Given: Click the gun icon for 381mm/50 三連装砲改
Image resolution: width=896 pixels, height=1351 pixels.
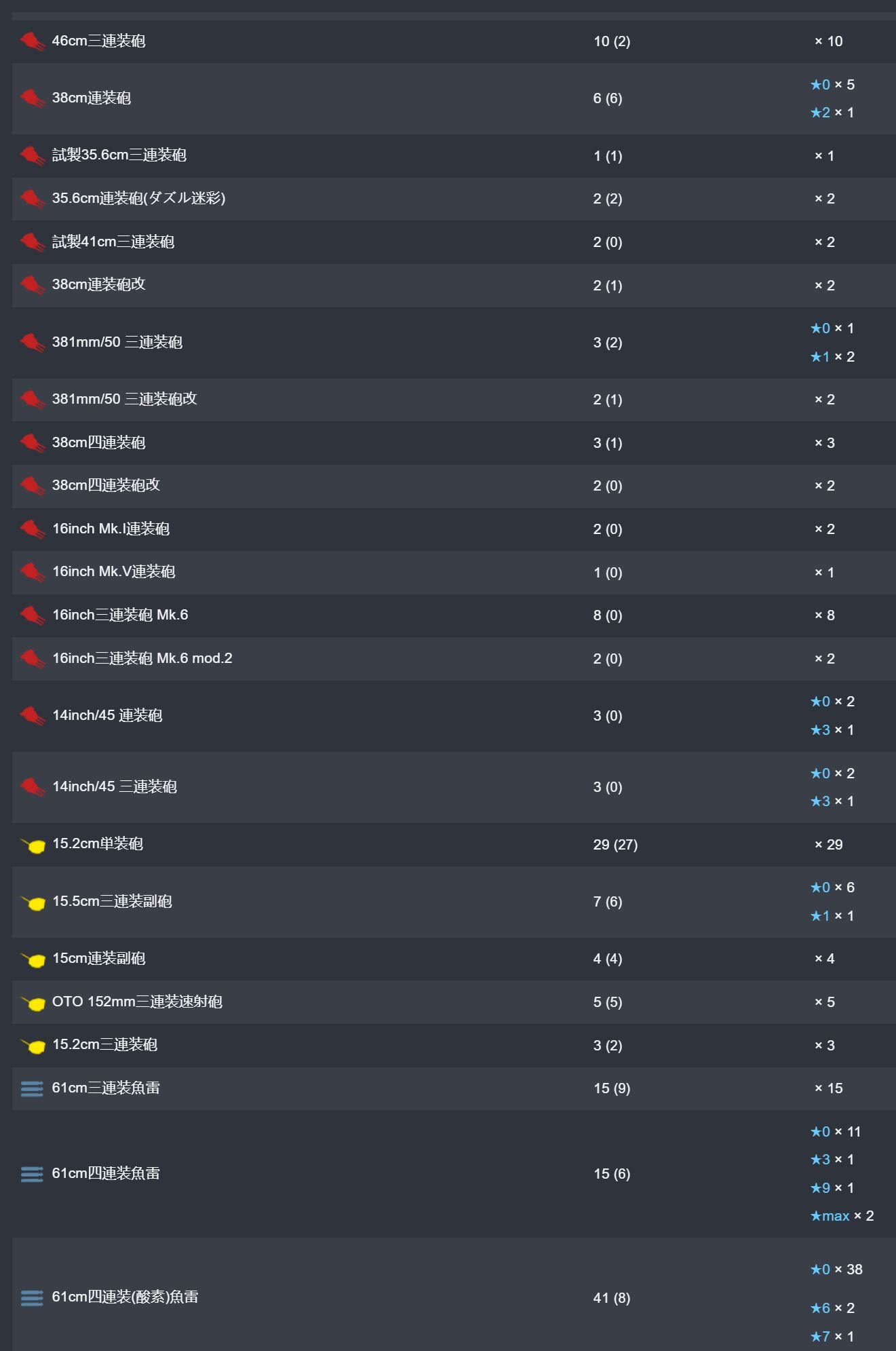Looking at the screenshot, I should (x=32, y=400).
